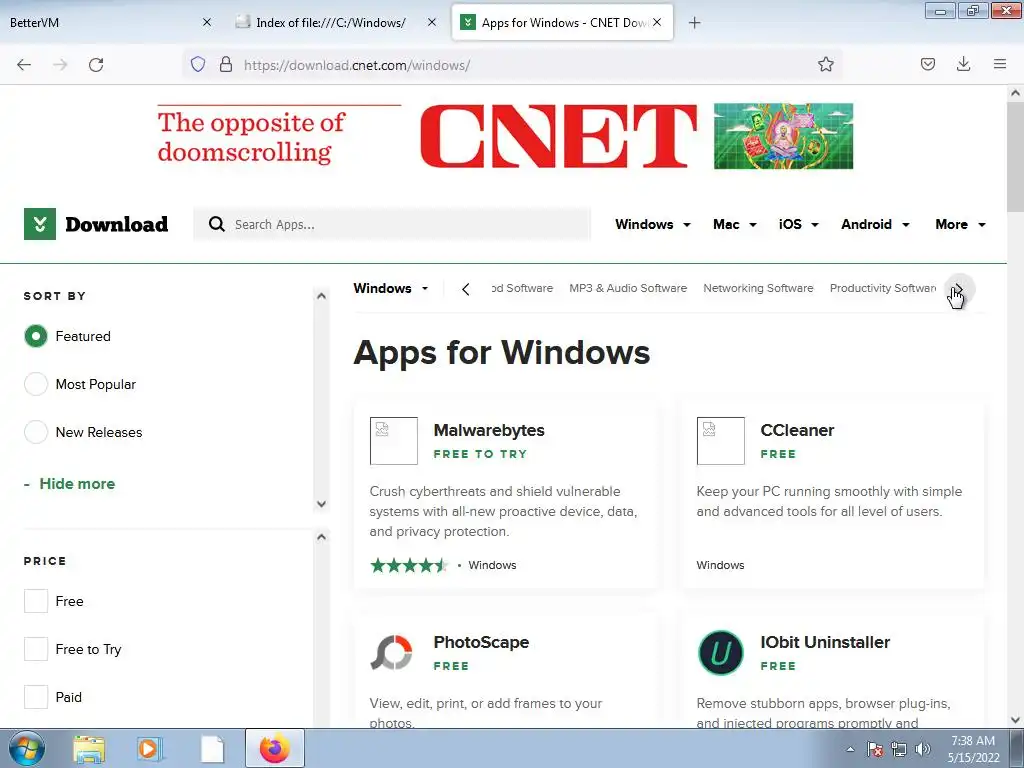Screen dimensions: 1024x768
Task: Click the site security padlock icon
Action: (226, 64)
